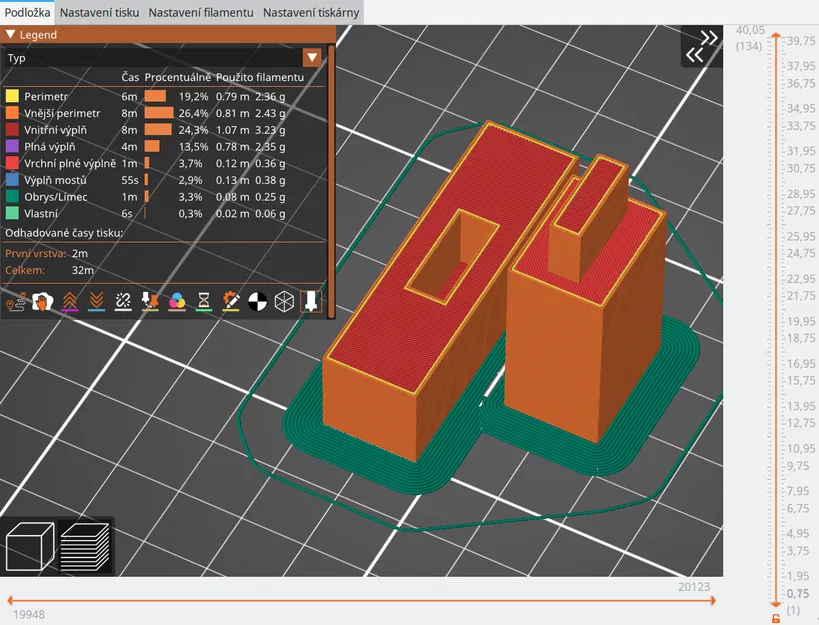
Task: Toggle retractions up-arrows icon
Action: click(x=69, y=302)
